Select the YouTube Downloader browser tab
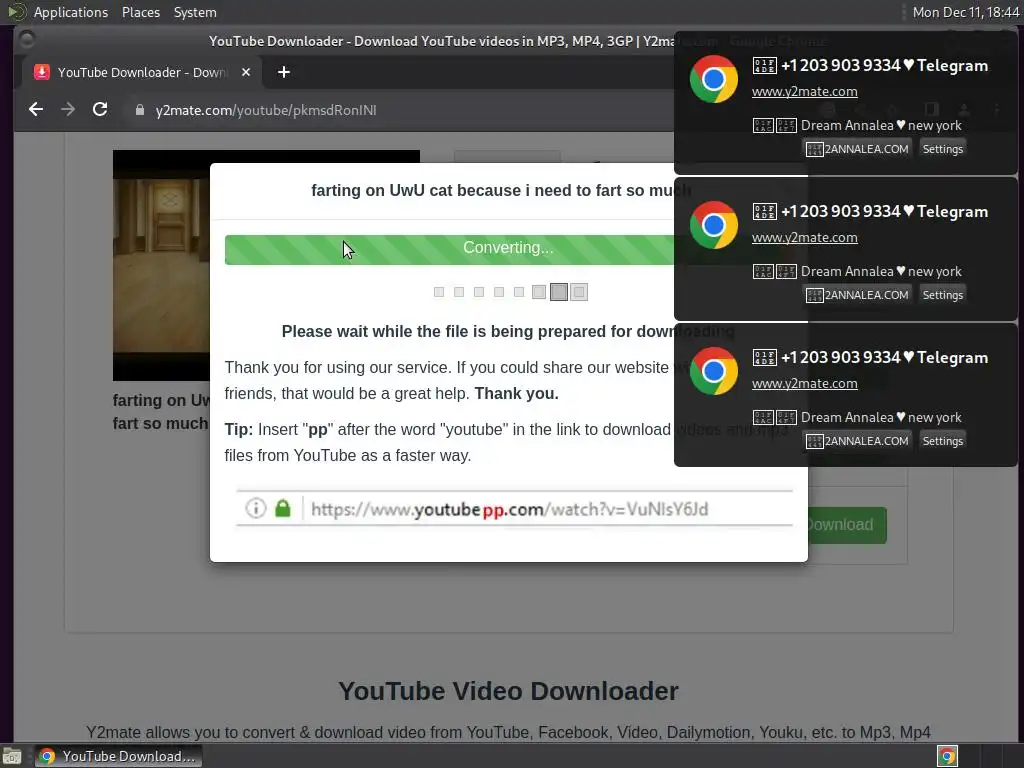Screen dimensions: 1024x768 (142, 72)
